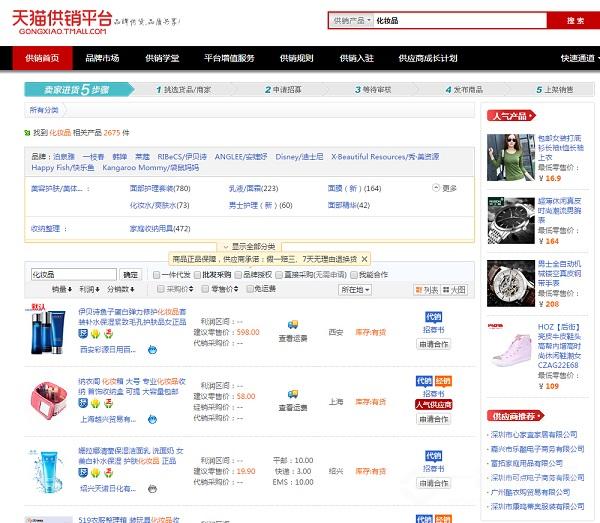This screenshot has height=523, width=600.
Task: Click the blue shield badge in the 绍兴 product row
Action: [x=83, y=472]
